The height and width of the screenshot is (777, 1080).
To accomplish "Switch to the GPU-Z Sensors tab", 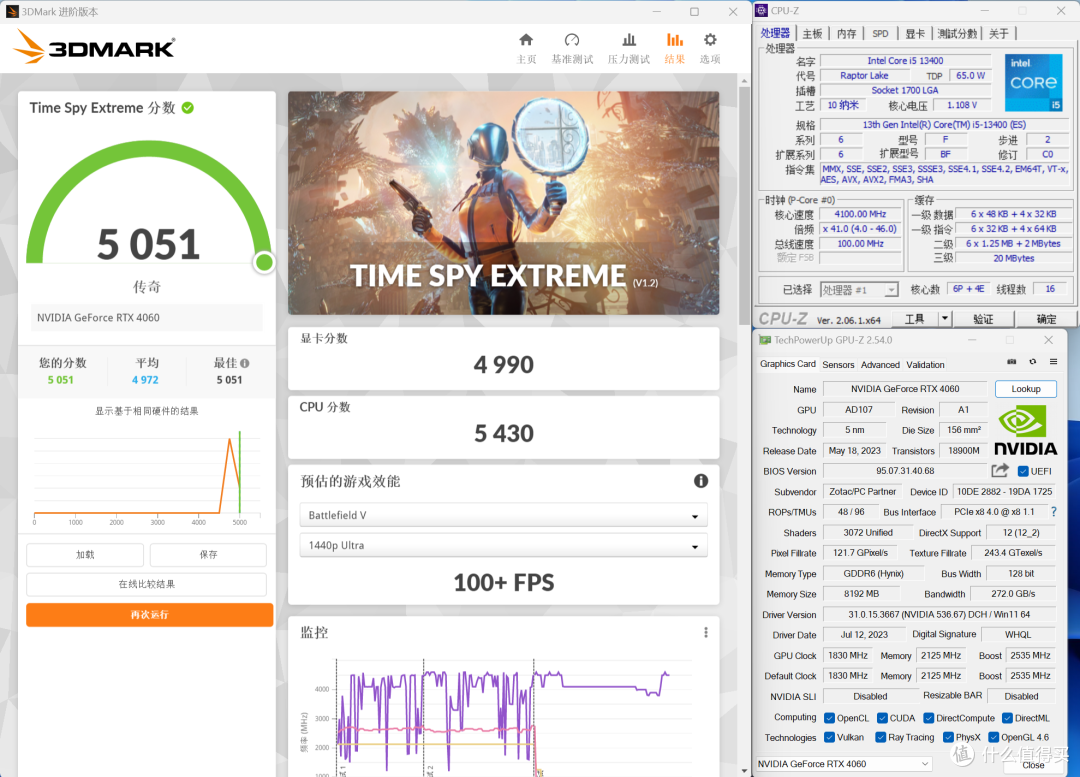I will (838, 364).
